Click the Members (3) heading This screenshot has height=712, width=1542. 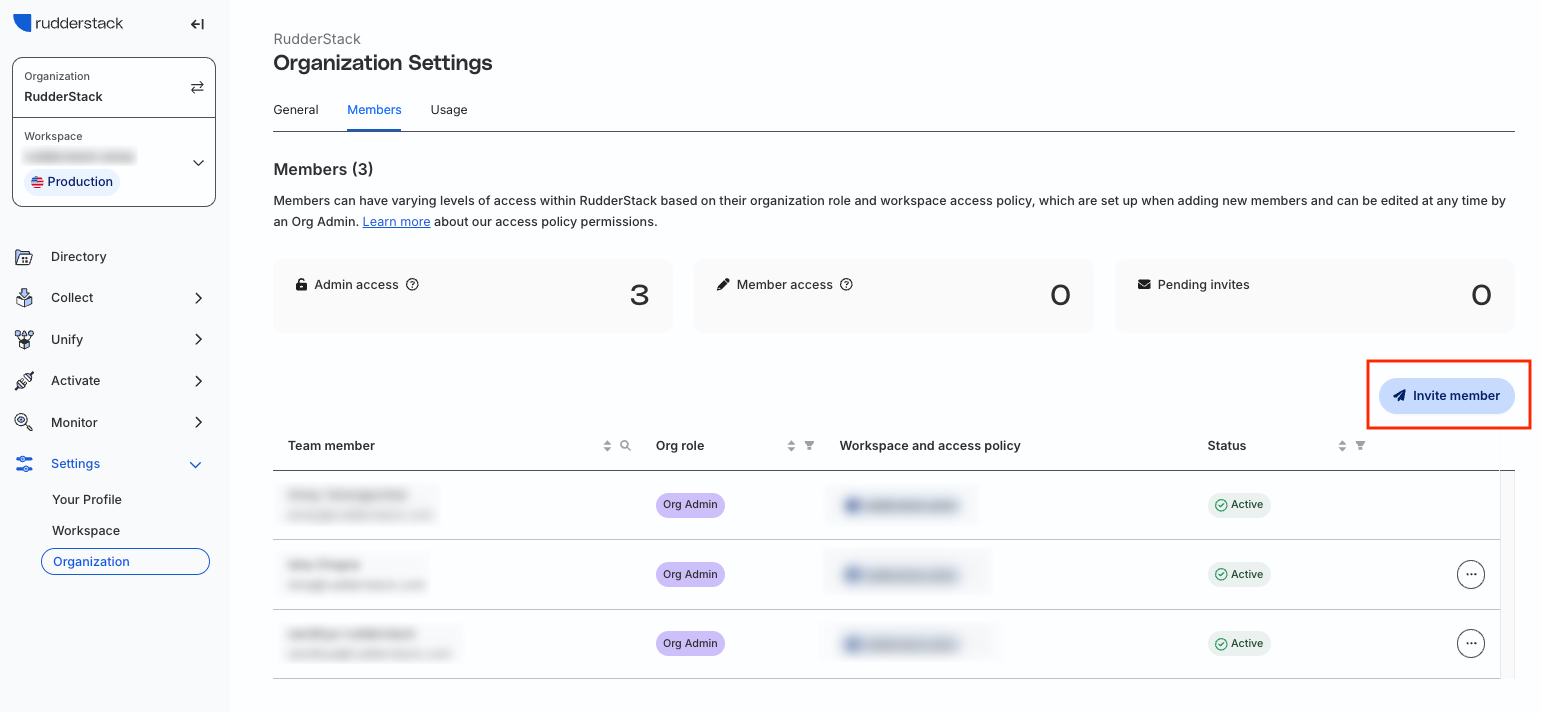(323, 169)
